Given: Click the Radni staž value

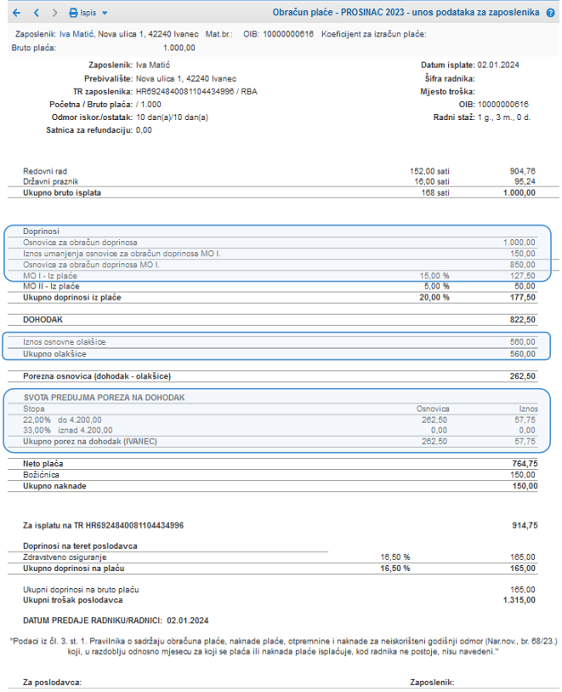Looking at the screenshot, I should tap(504, 118).
